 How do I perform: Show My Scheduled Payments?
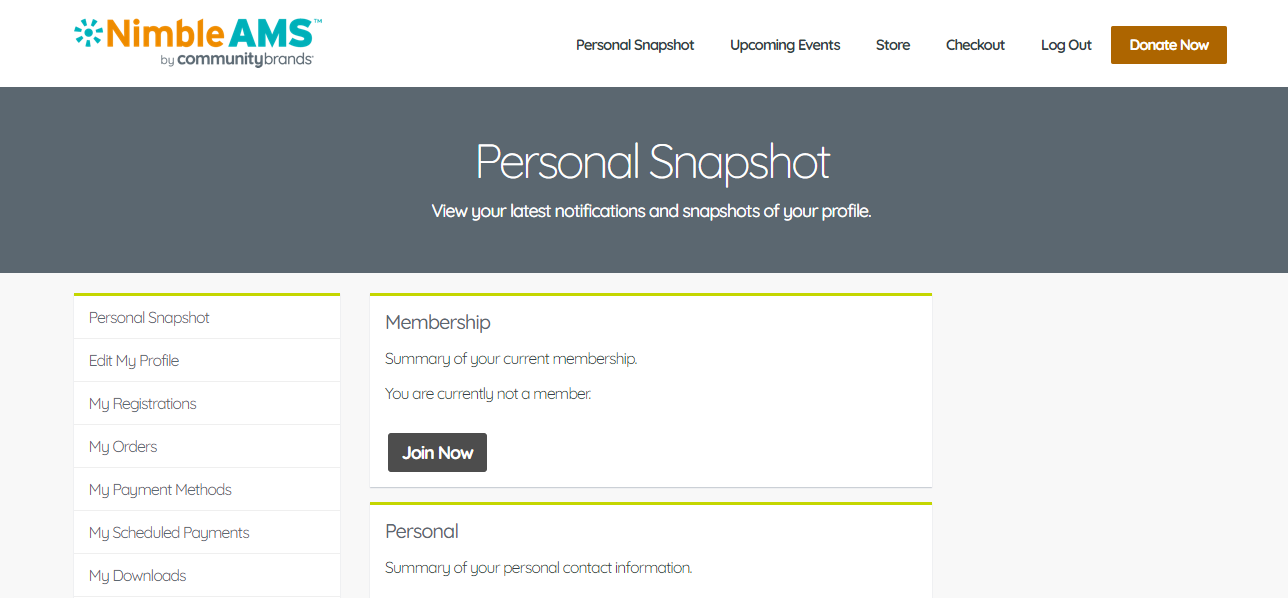point(169,533)
